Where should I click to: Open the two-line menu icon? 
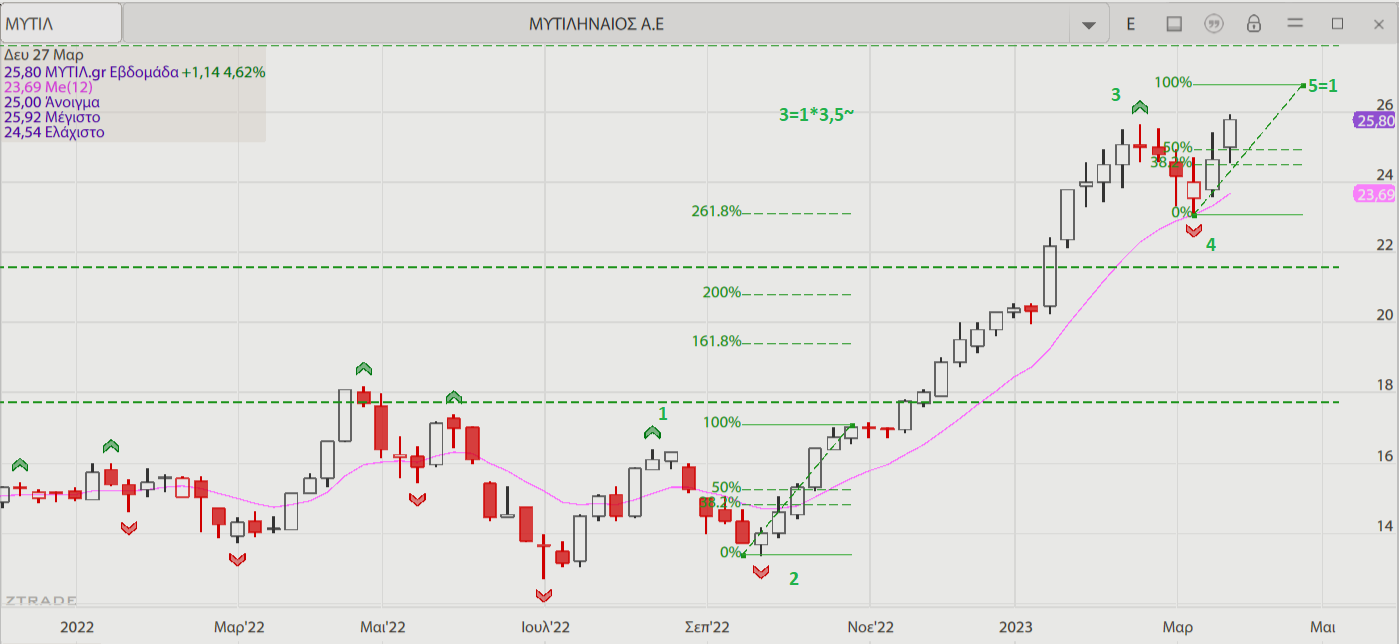(x=1296, y=23)
